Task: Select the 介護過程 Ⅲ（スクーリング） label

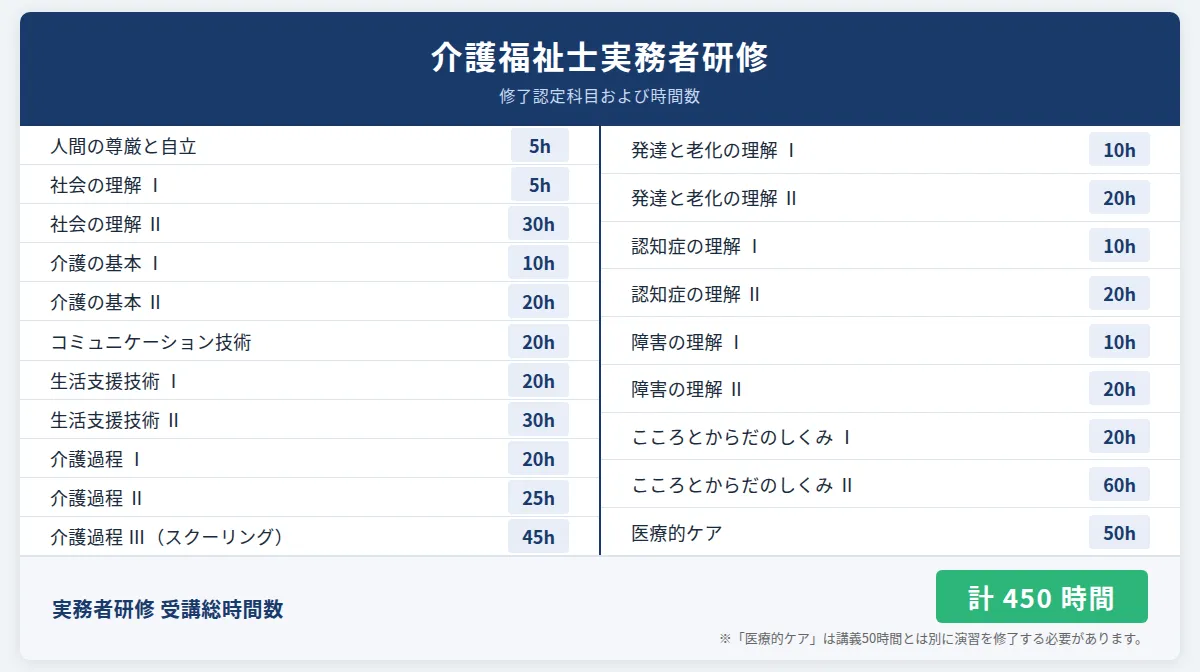Action: pyautogui.click(x=170, y=537)
